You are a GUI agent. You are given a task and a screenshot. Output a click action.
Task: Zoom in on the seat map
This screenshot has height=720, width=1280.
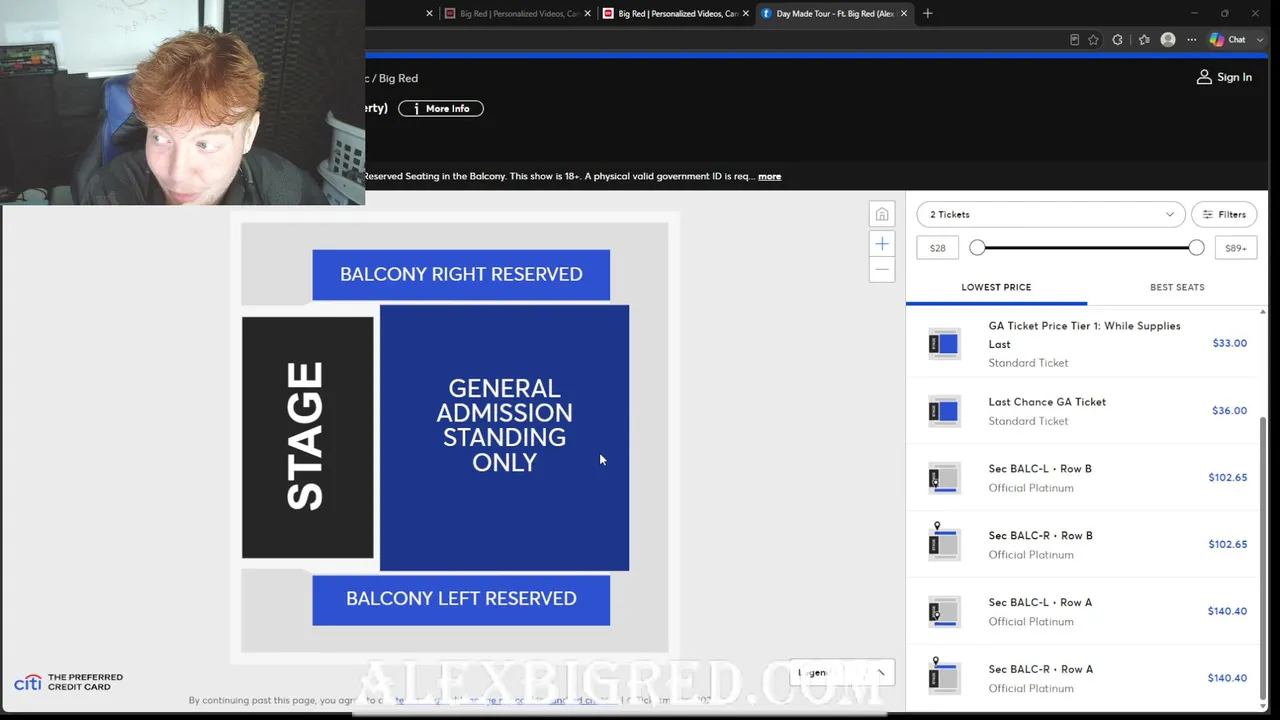click(881, 244)
